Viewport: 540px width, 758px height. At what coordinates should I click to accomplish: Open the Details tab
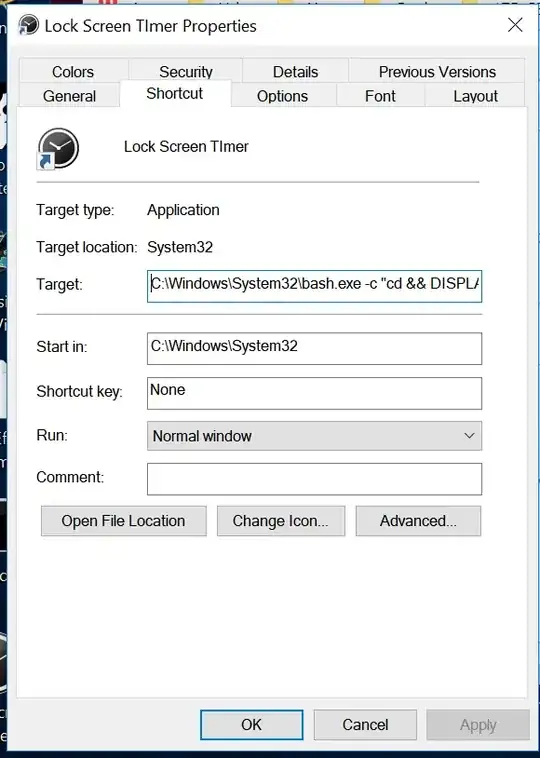pyautogui.click(x=295, y=72)
